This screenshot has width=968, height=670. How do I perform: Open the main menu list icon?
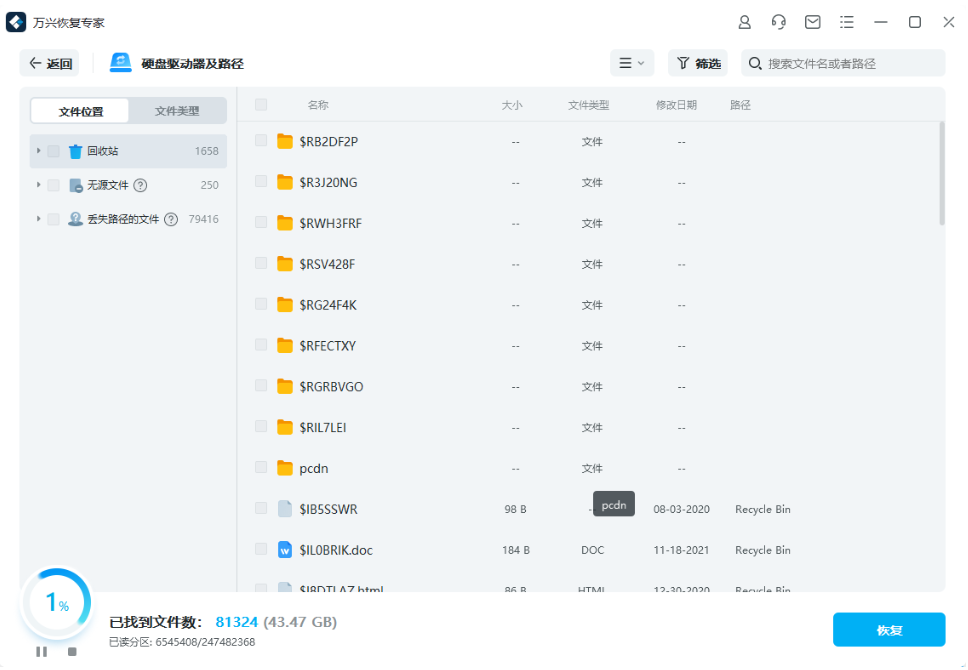click(x=846, y=22)
